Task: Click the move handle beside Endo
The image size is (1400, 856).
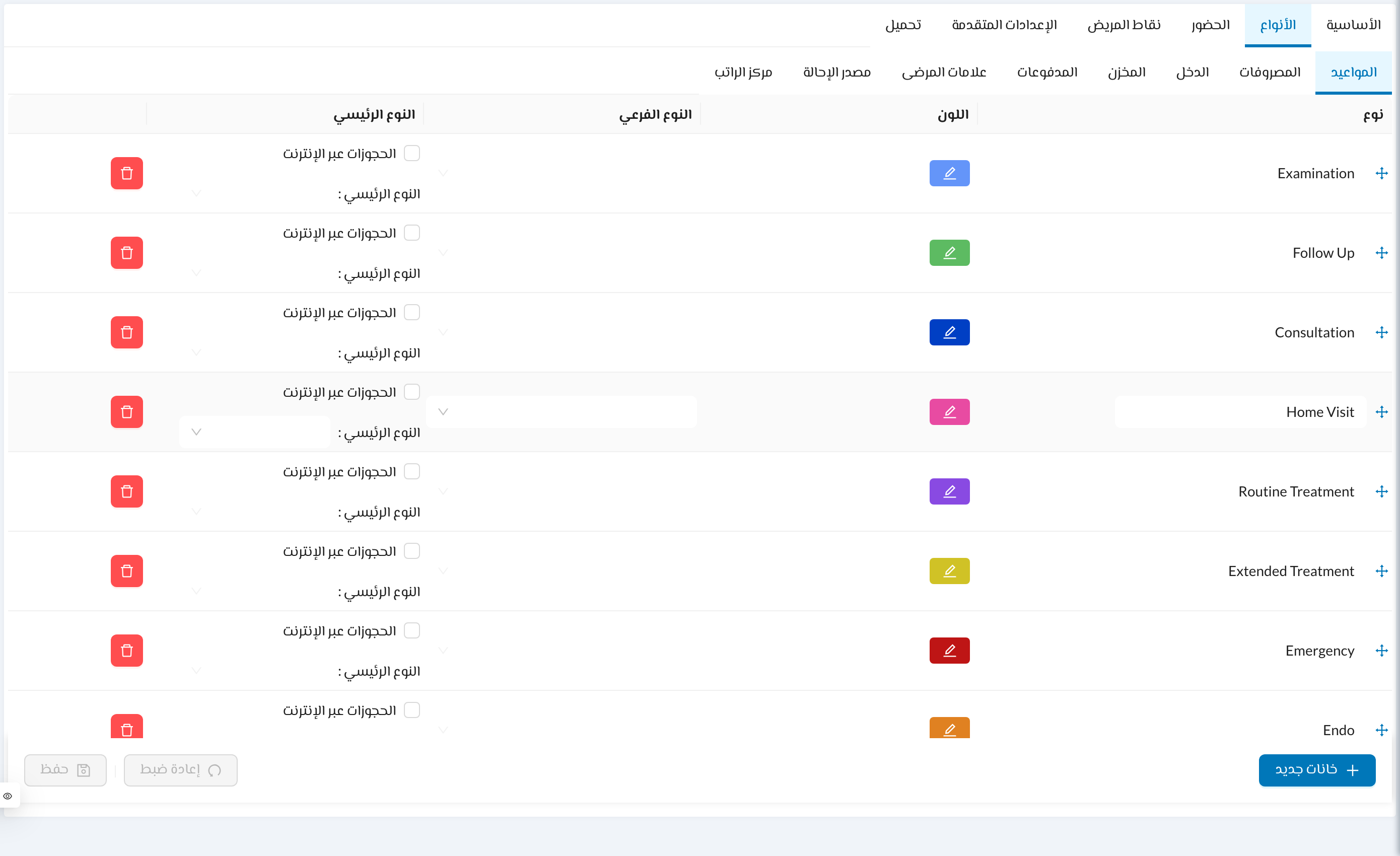Action: [1382, 730]
